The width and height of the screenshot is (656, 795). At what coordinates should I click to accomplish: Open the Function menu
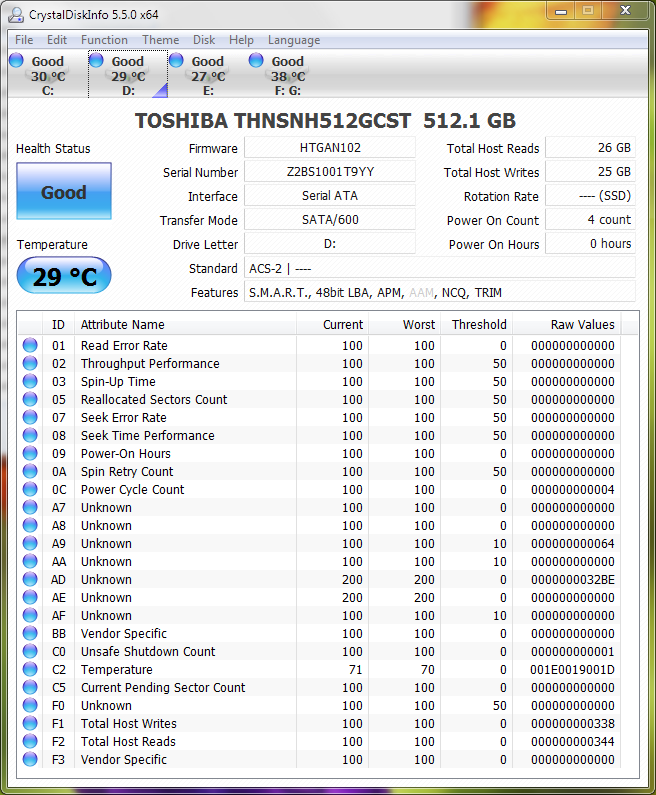(104, 40)
